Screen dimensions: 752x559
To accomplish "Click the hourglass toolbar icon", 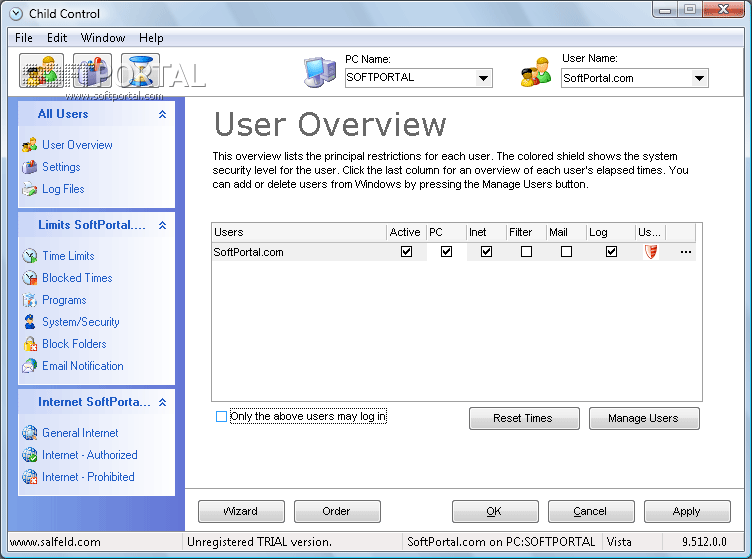I will [140, 70].
